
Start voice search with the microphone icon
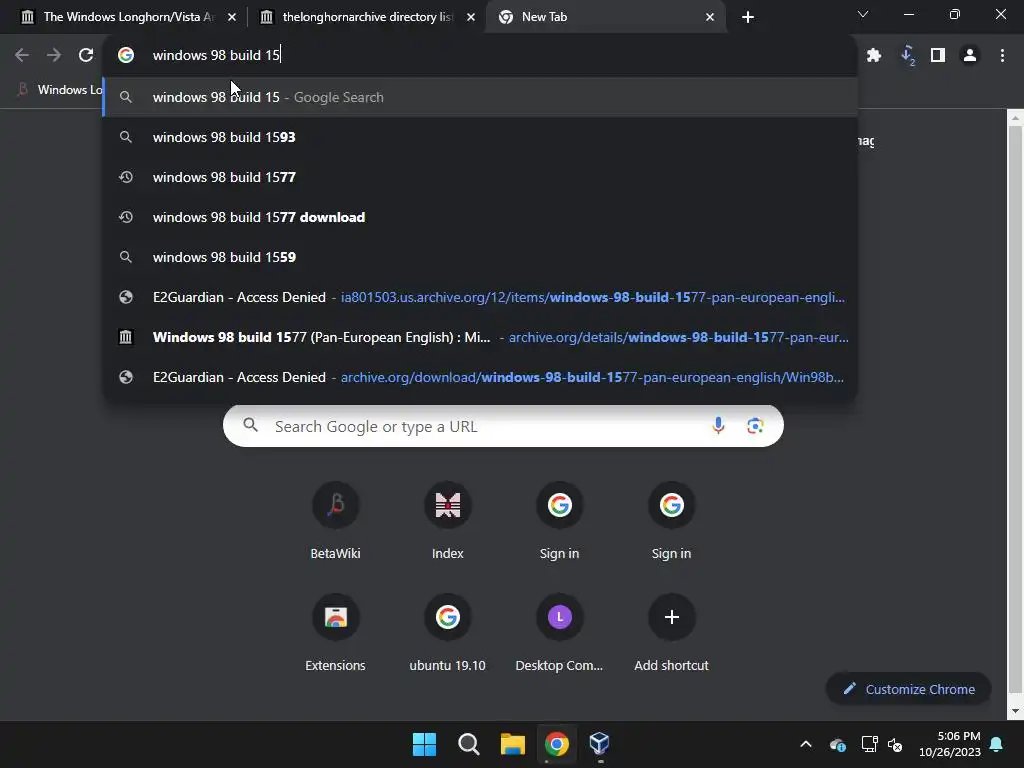(x=718, y=426)
